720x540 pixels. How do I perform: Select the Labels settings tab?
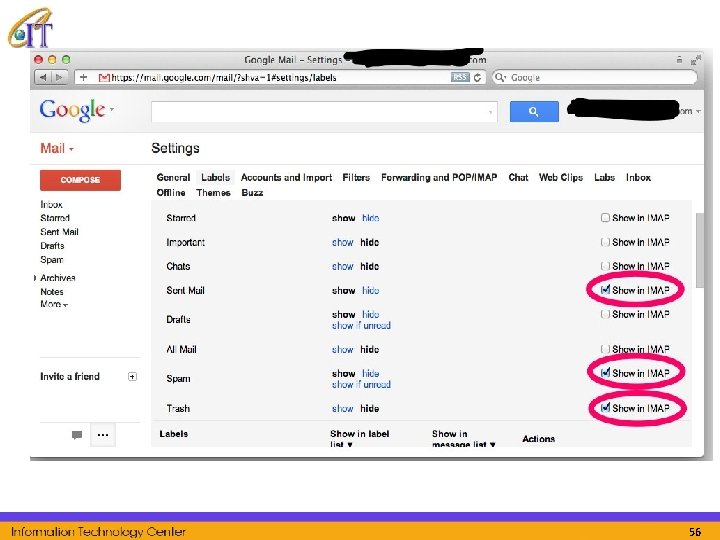215,177
